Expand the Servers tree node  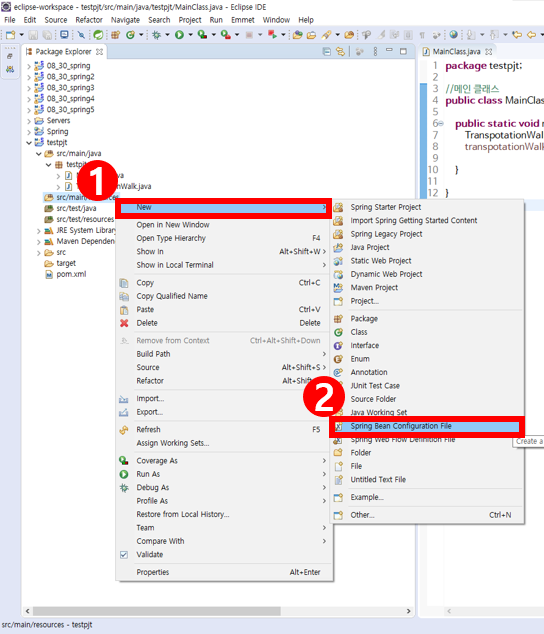29,121
